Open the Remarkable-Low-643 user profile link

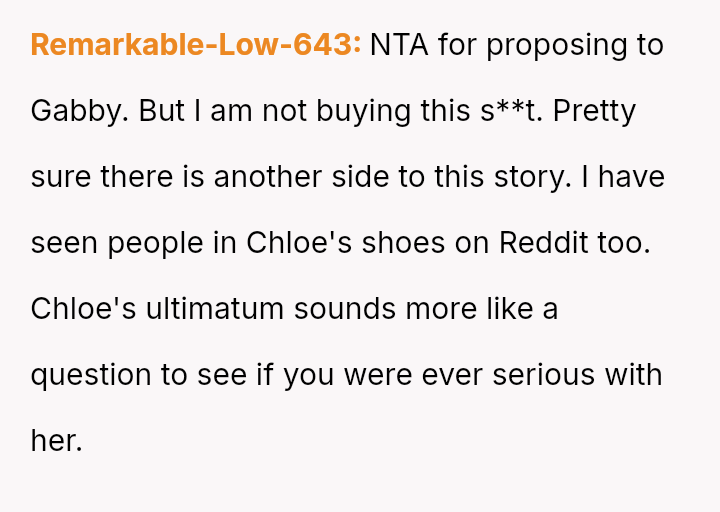coord(196,45)
